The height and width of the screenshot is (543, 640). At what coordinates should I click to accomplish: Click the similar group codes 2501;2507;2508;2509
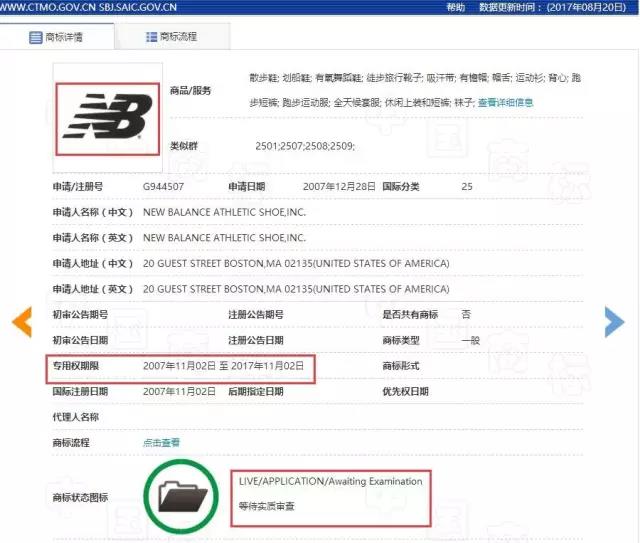pos(305,146)
